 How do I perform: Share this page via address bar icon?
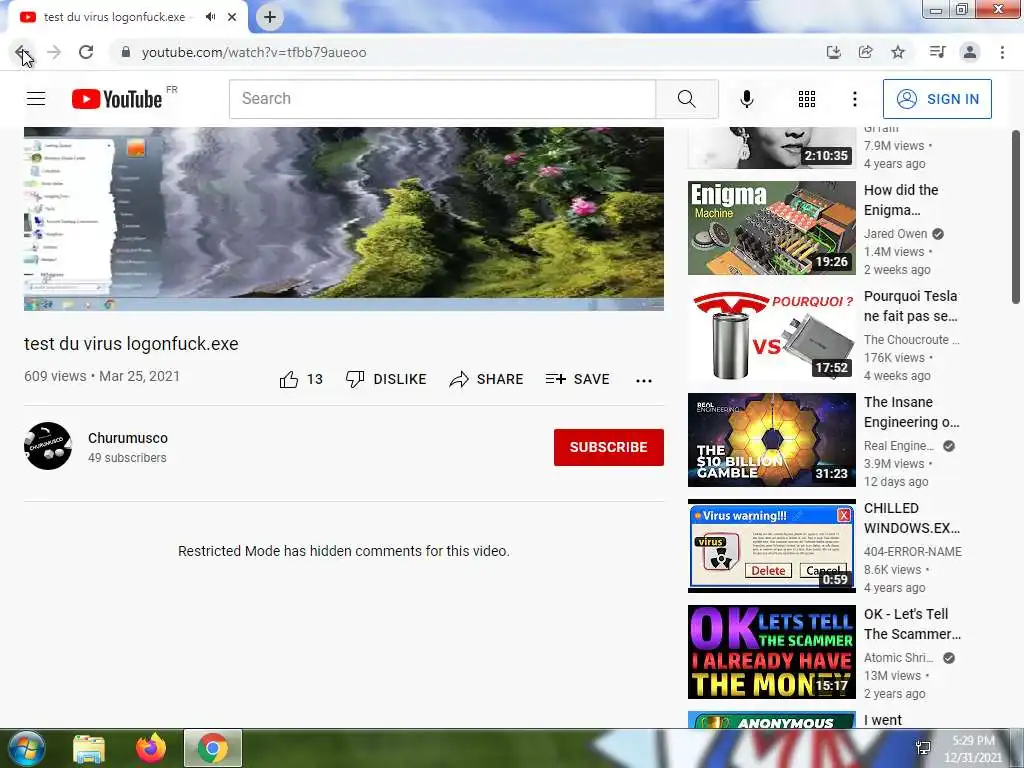pyautogui.click(x=866, y=52)
